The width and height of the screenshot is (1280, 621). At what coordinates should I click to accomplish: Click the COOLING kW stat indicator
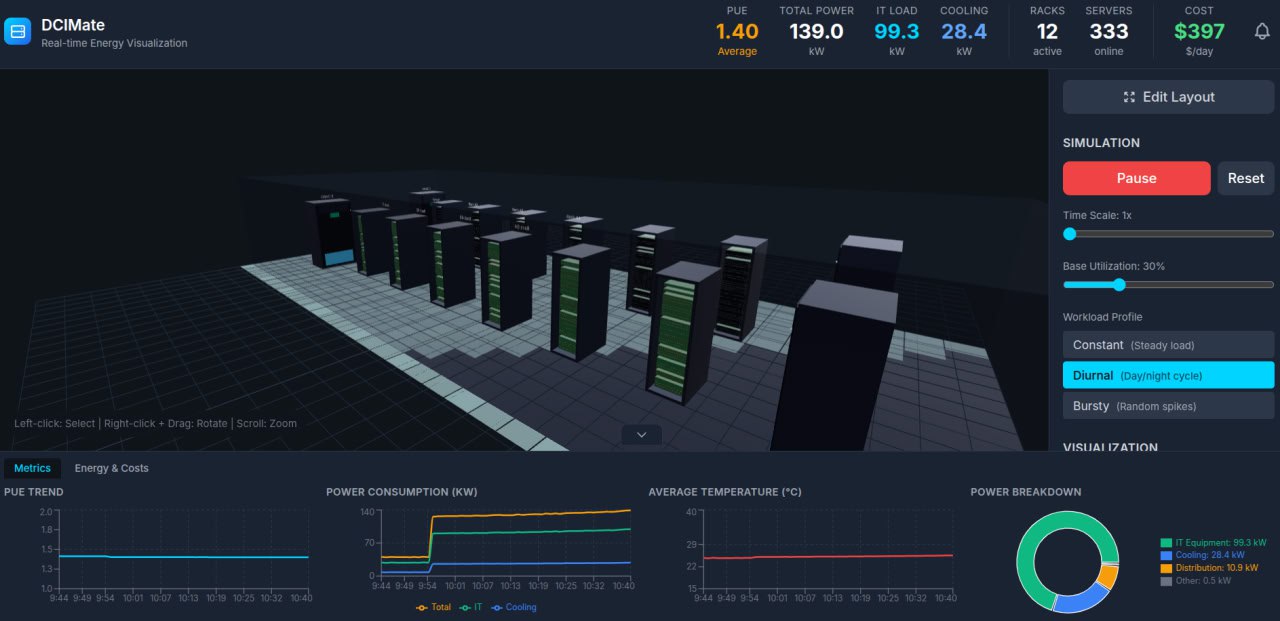pos(963,31)
